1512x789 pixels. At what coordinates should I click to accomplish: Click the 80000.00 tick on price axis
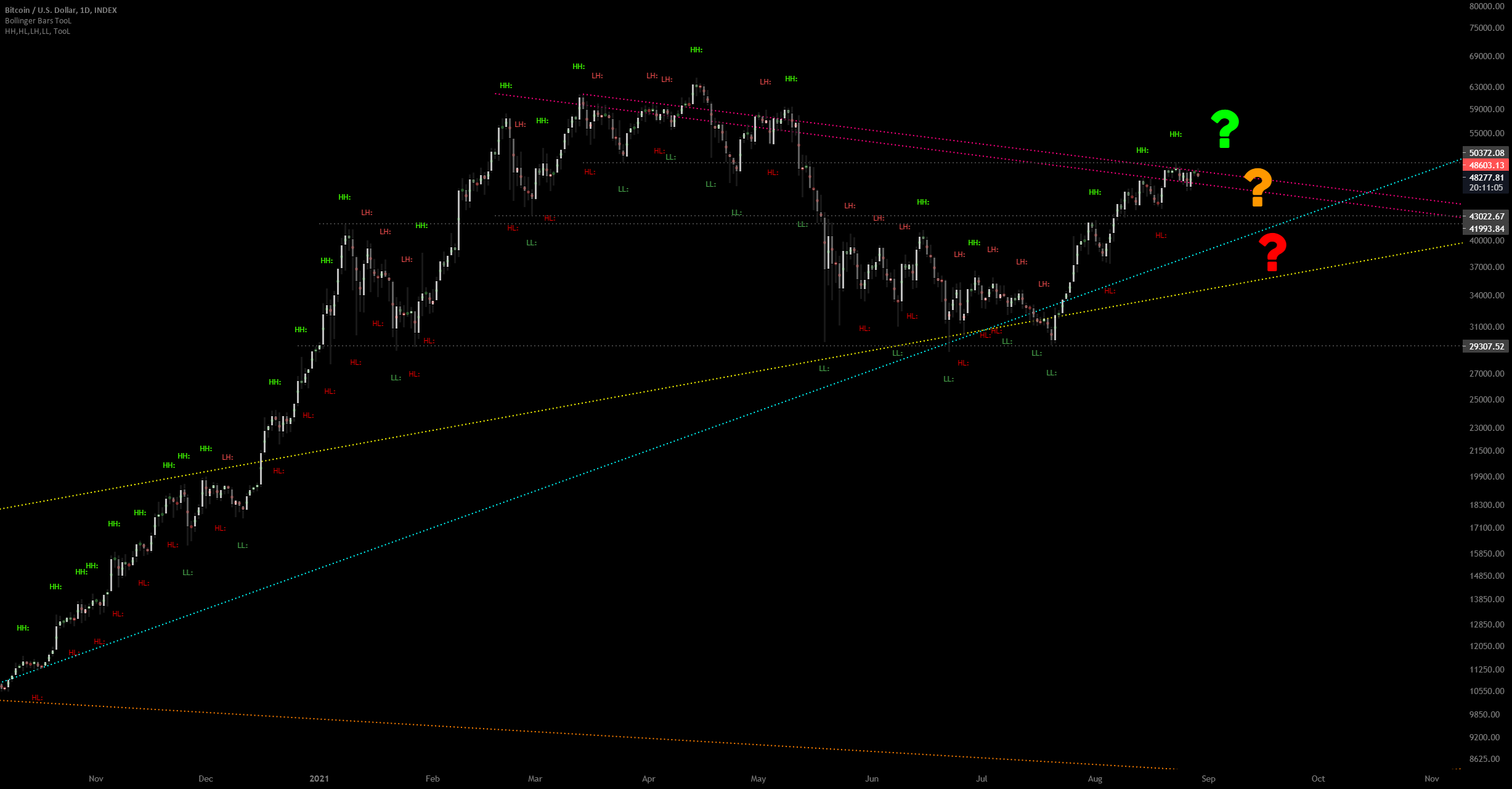coord(1487,6)
